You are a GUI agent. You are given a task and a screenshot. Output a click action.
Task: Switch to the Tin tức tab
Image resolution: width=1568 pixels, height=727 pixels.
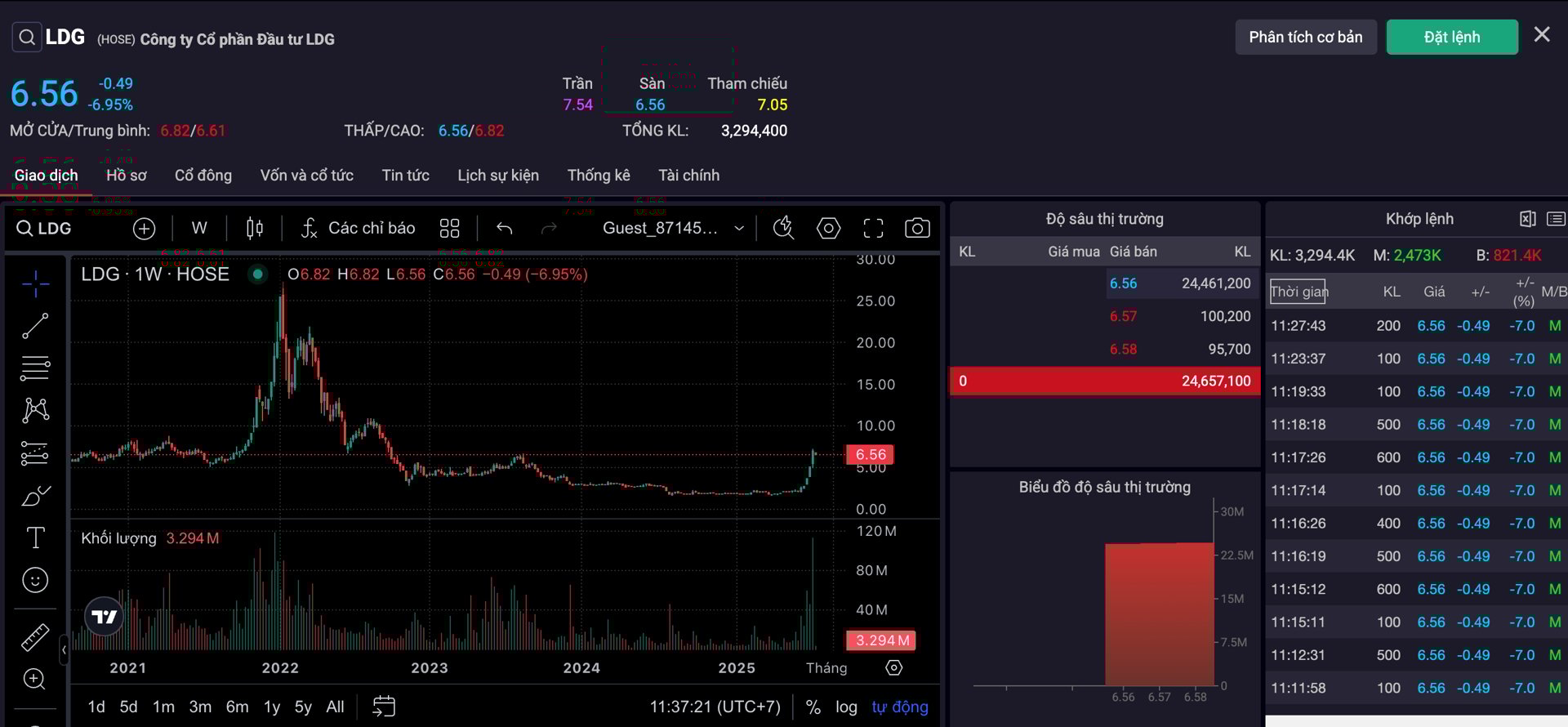405,176
